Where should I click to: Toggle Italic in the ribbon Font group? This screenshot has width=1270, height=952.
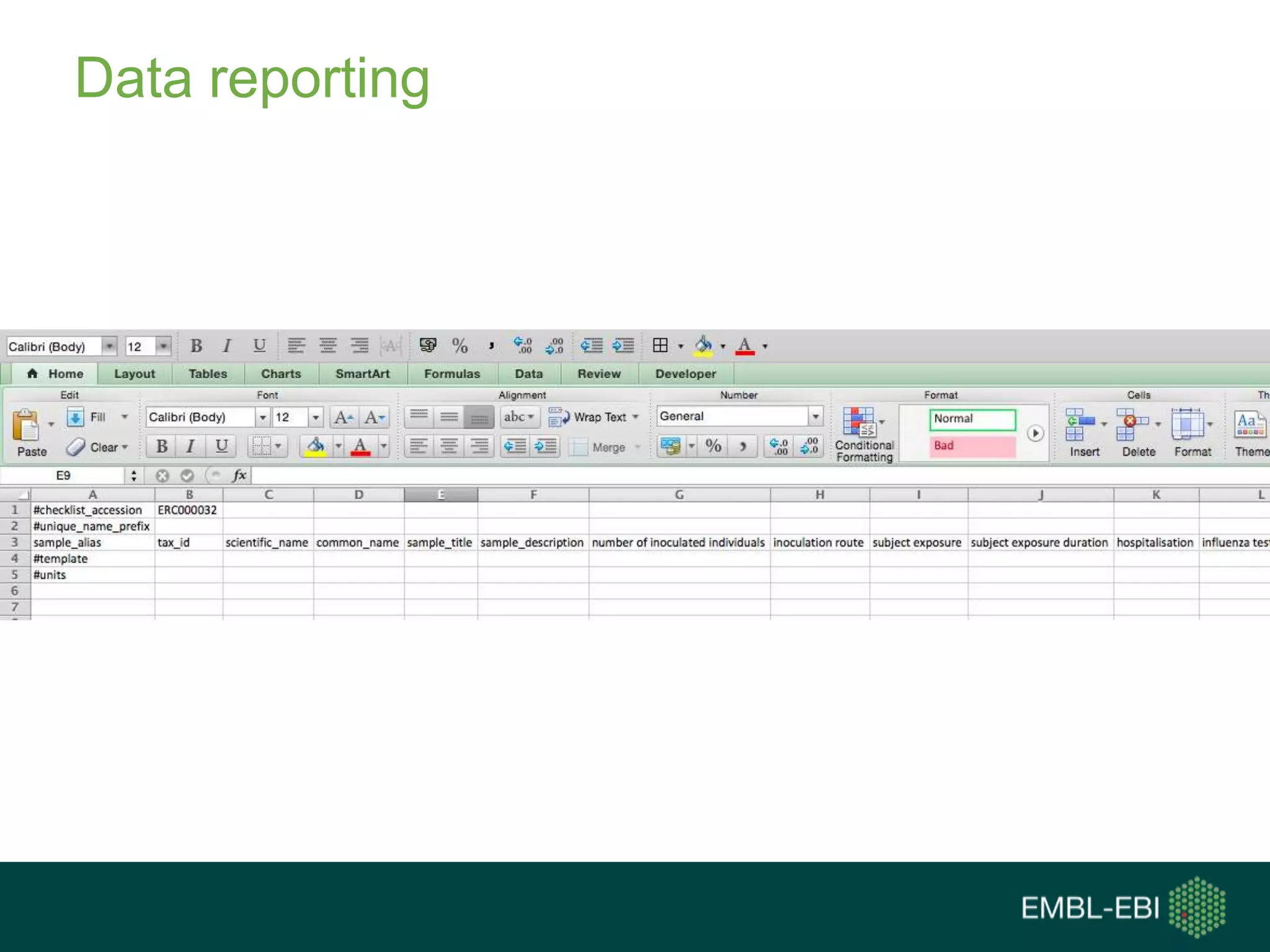191,446
